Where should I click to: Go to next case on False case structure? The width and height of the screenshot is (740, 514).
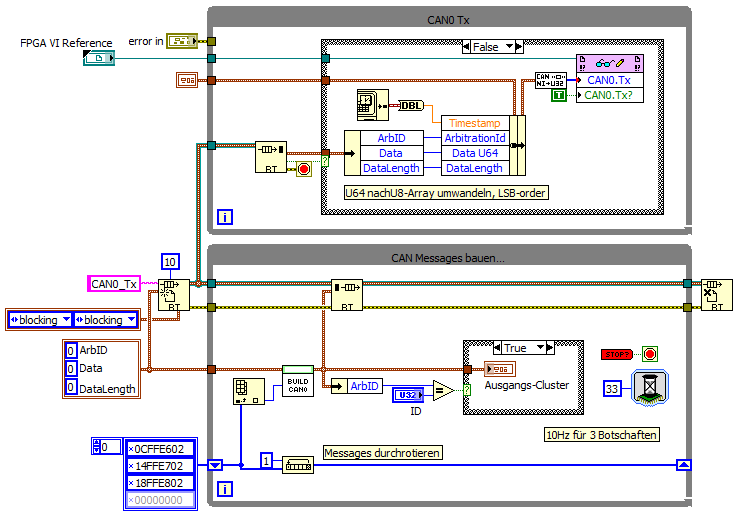click(519, 47)
